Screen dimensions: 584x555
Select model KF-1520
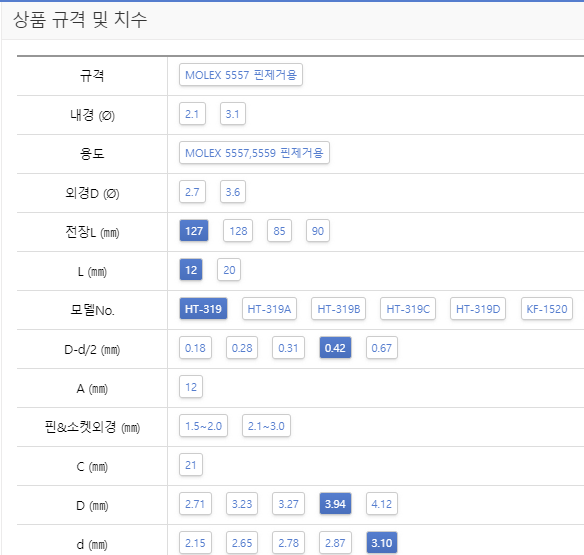[547, 309]
